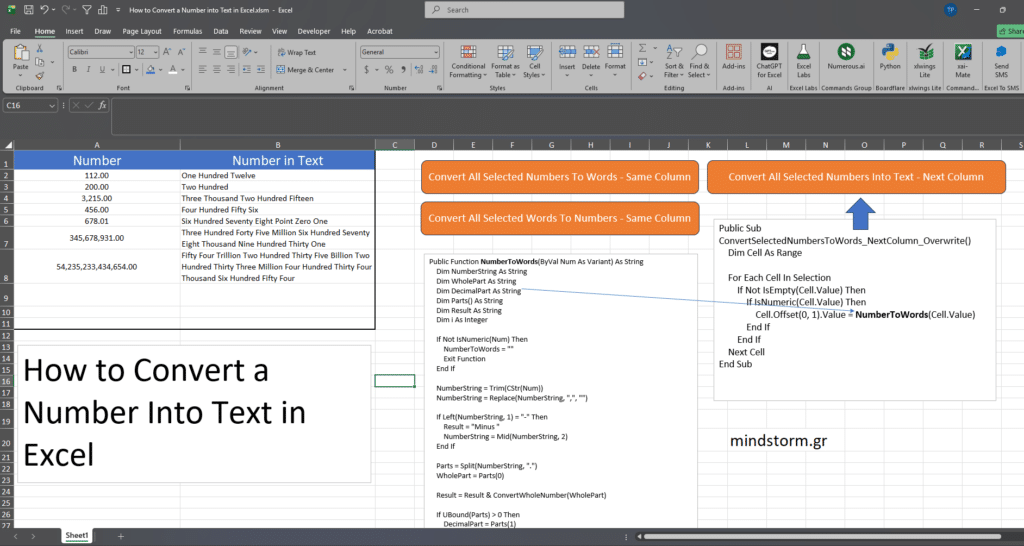Apply Percent Style to the cell

[x=389, y=69]
